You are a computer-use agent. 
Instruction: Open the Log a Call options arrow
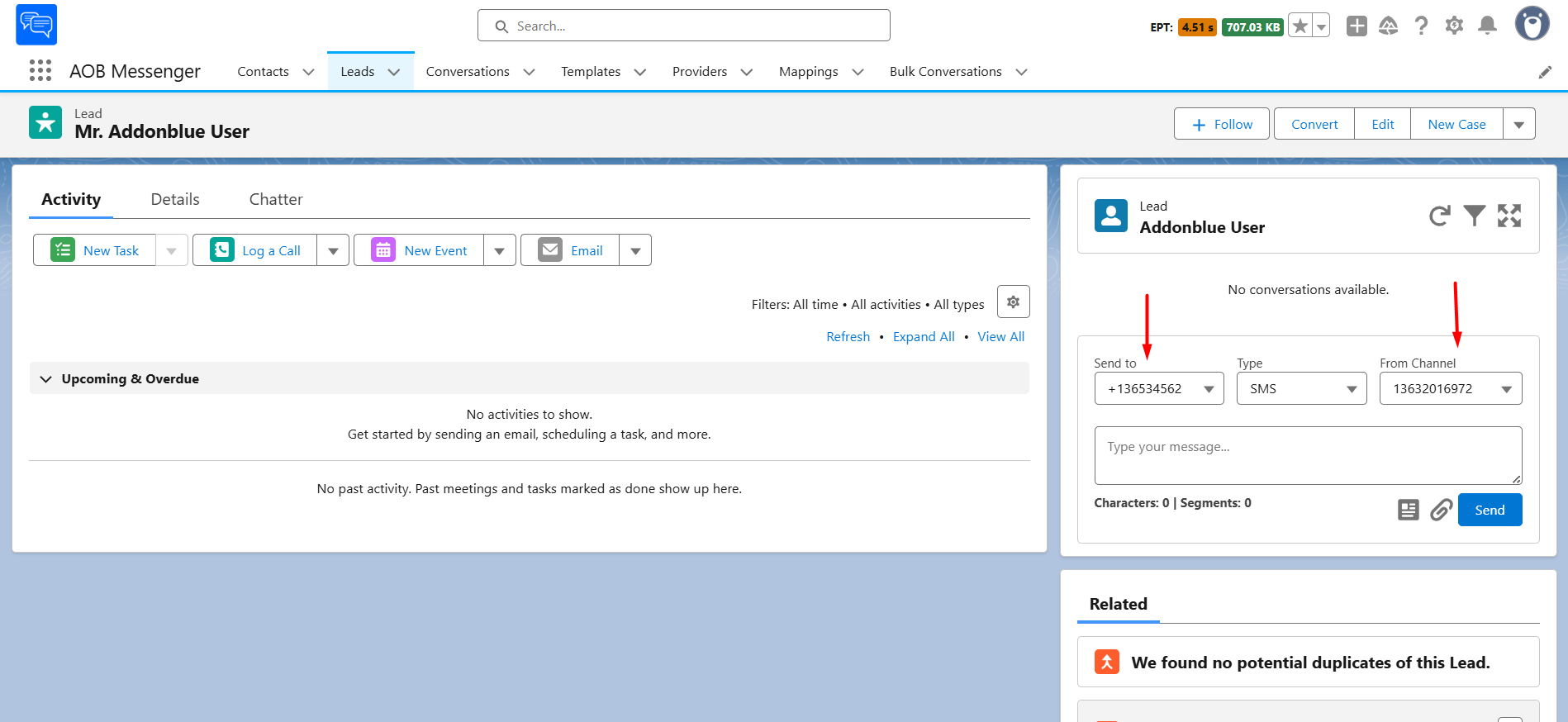pos(333,250)
